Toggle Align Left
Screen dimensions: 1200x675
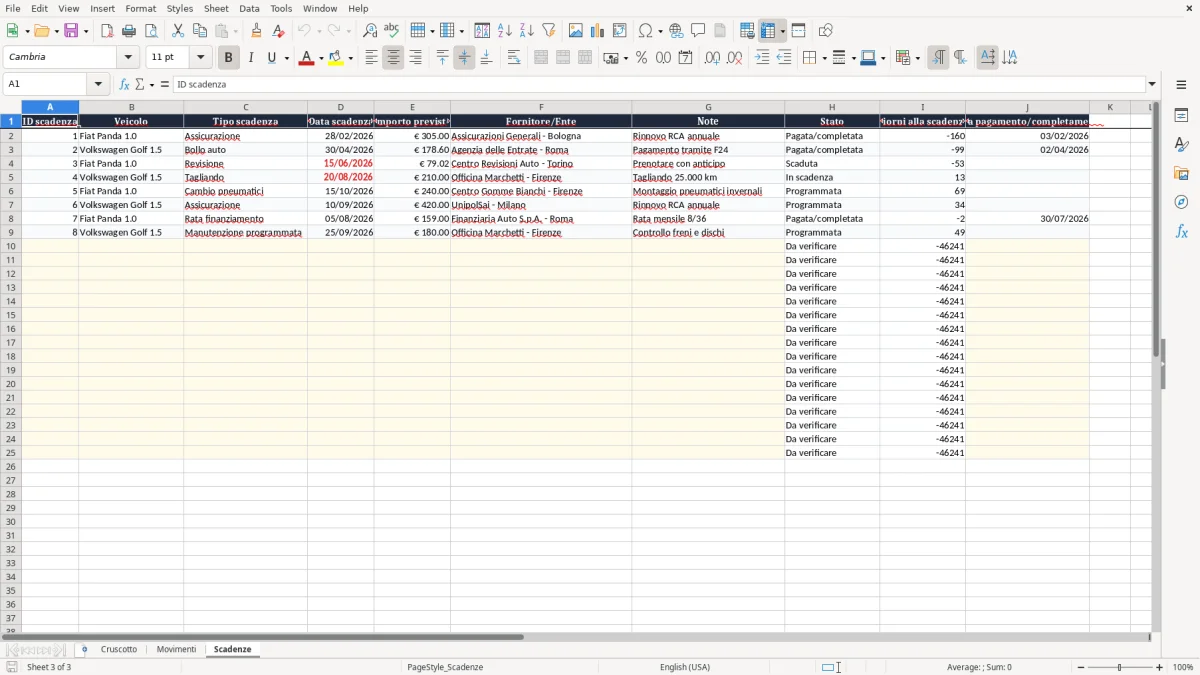tap(371, 58)
